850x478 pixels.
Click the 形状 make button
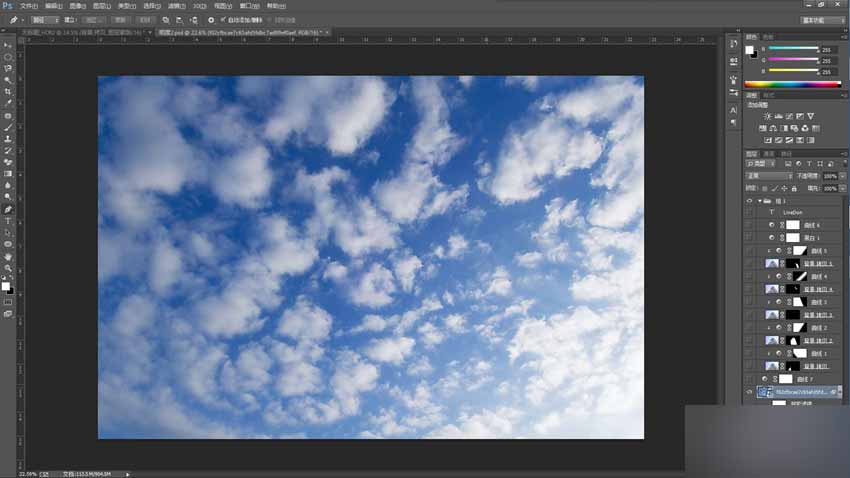click(144, 20)
